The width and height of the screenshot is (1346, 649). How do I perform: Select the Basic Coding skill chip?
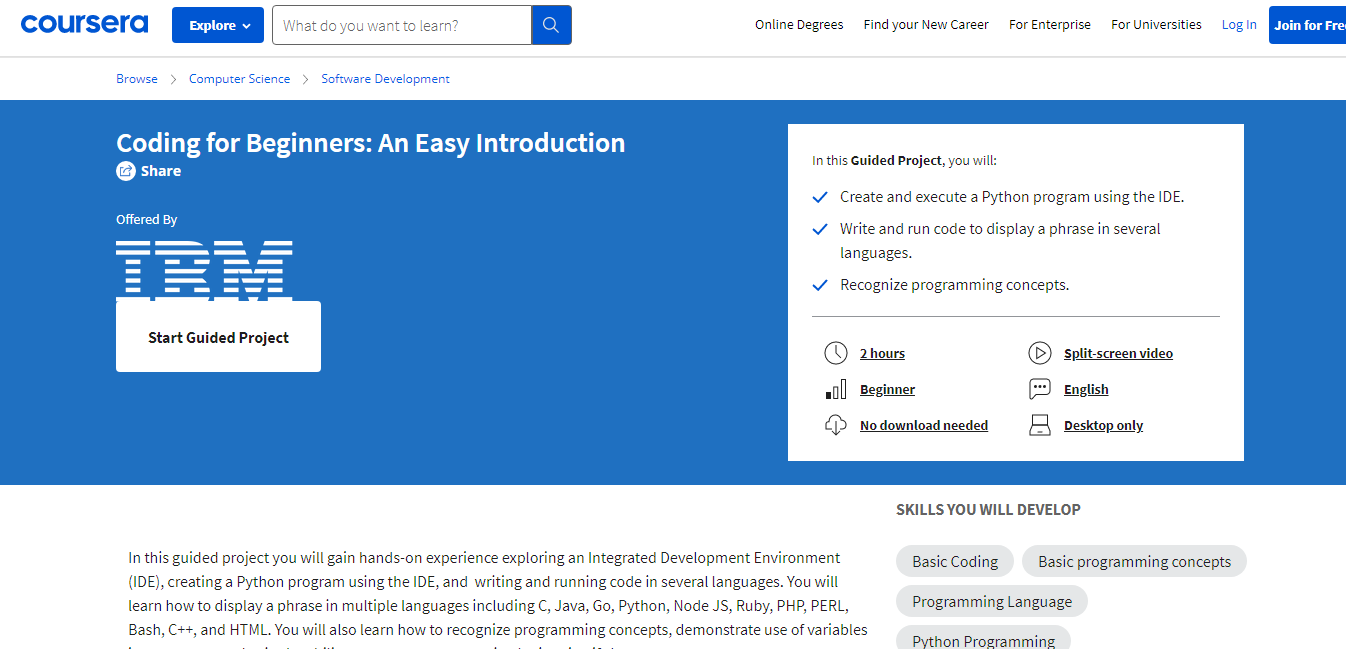[x=954, y=561]
